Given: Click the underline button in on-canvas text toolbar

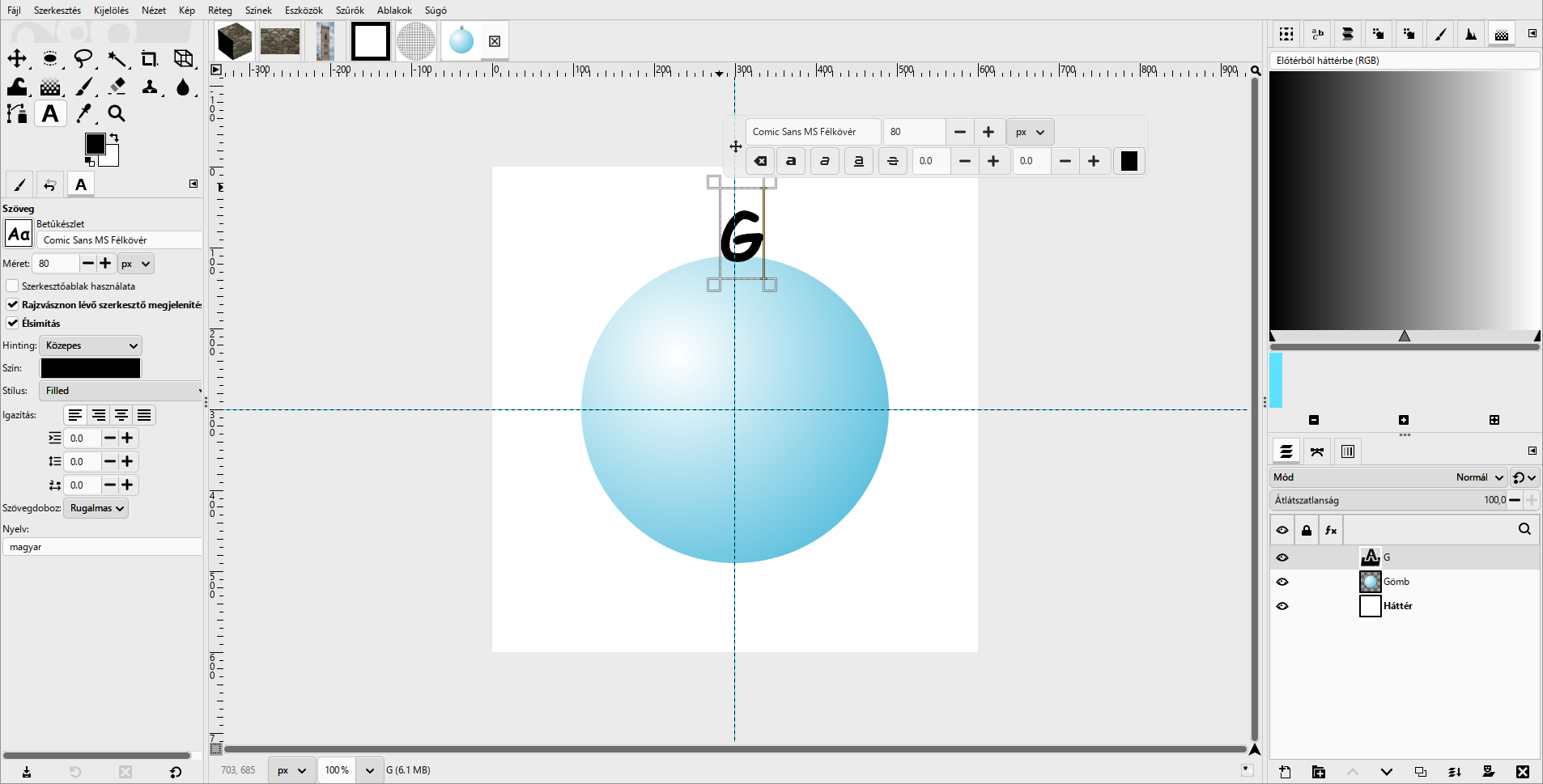Looking at the screenshot, I should click(859, 161).
